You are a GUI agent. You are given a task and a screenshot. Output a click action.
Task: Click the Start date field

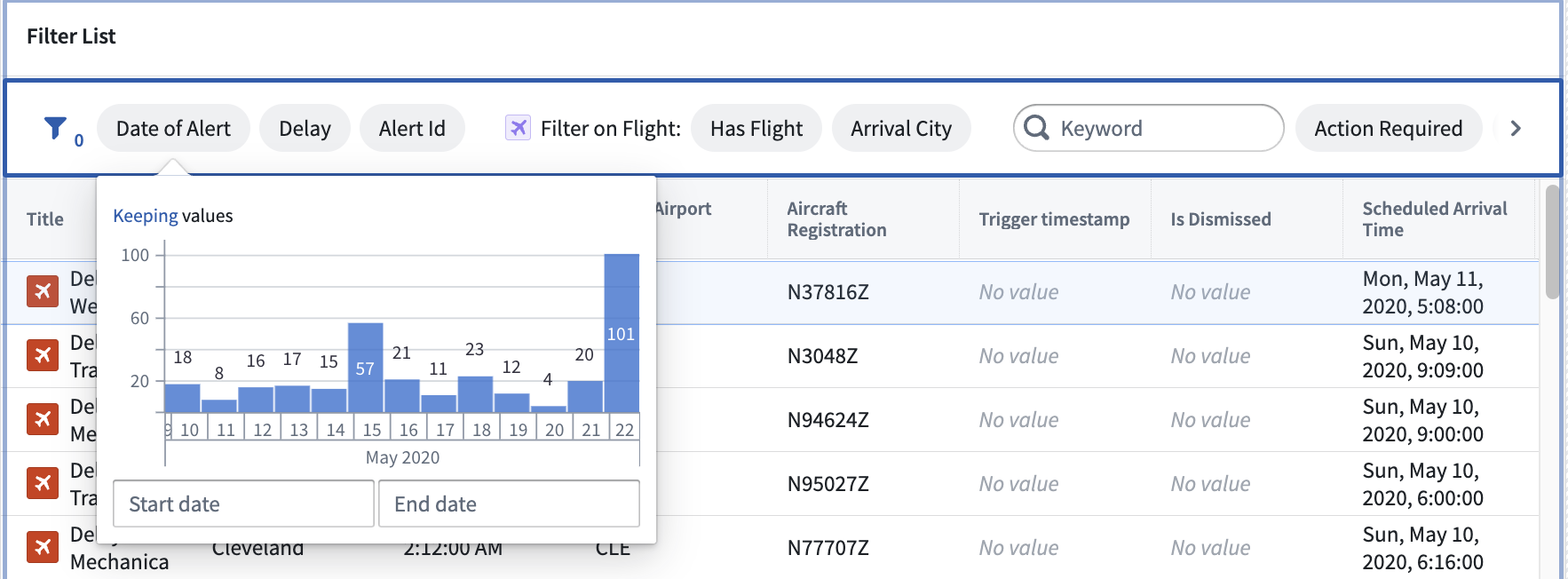point(243,504)
